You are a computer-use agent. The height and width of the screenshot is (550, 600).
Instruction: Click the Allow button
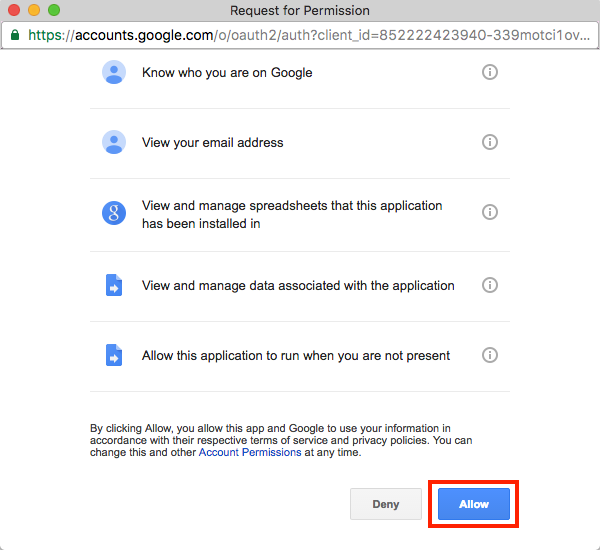[x=474, y=504]
